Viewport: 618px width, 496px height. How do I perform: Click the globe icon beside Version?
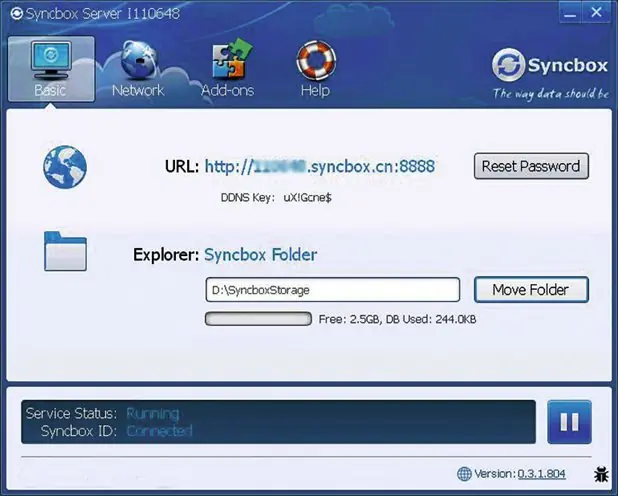(464, 474)
